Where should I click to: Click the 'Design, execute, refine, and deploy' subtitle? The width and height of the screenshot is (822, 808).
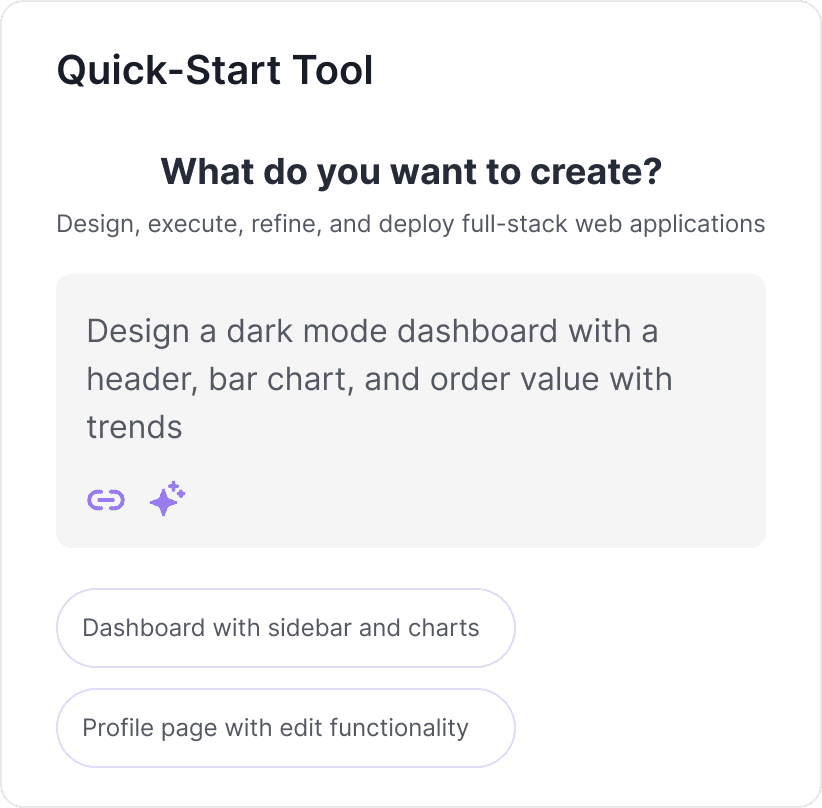[411, 224]
